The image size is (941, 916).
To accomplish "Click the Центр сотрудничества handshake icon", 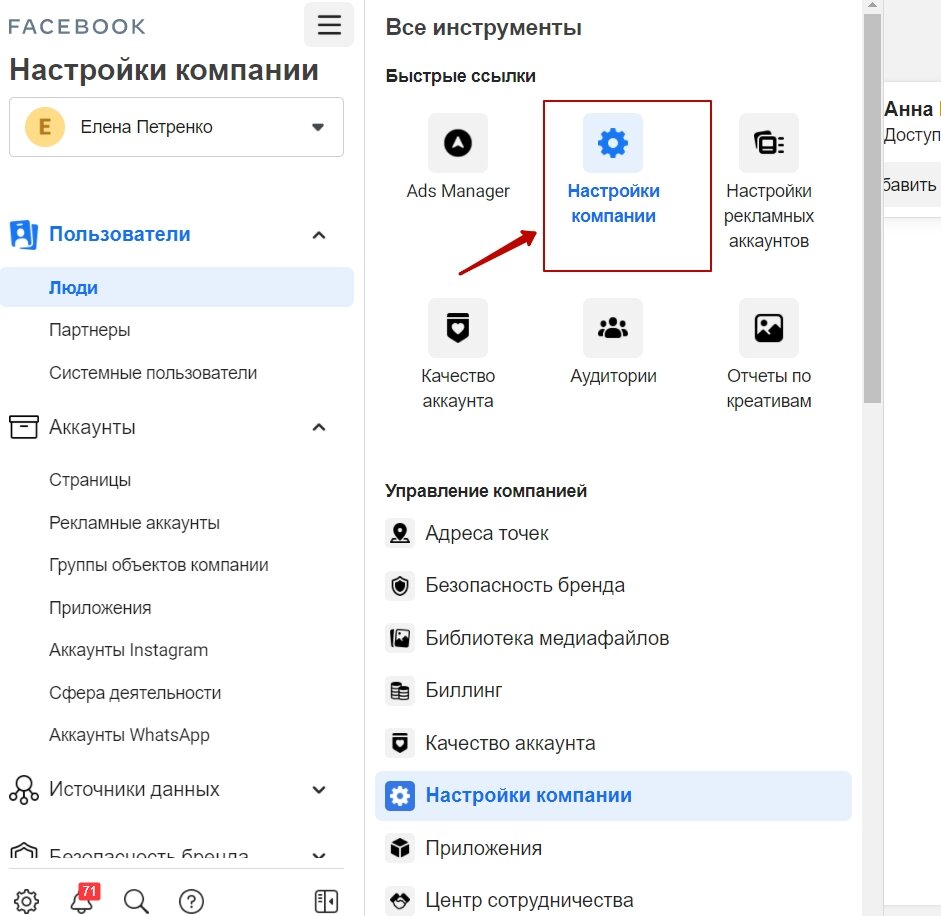I will [x=400, y=900].
